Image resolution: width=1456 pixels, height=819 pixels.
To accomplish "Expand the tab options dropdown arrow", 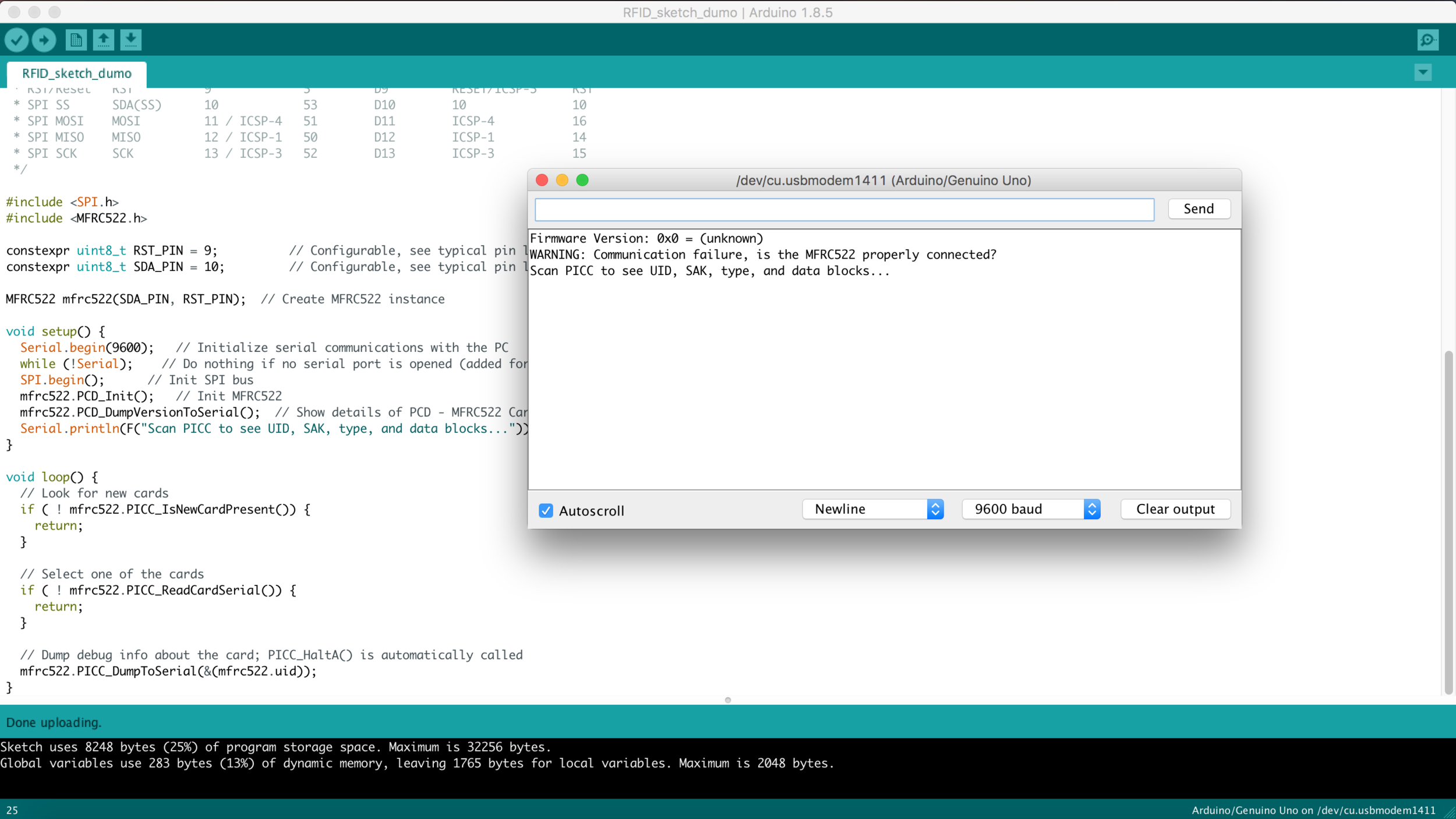I will pyautogui.click(x=1423, y=73).
